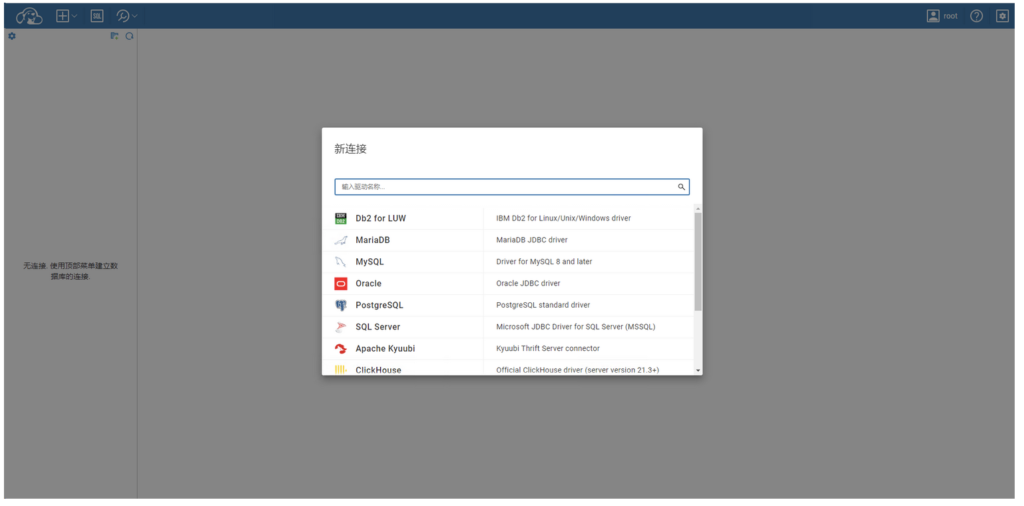Click the driver list scroll-up arrow
This screenshot has height=506, width=1024.
click(x=698, y=209)
